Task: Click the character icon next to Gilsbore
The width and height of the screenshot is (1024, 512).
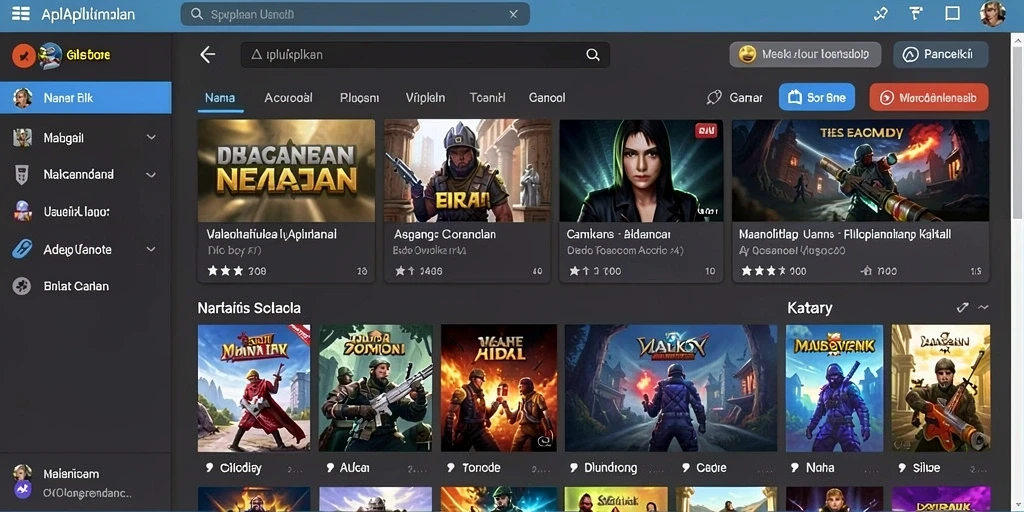Action: pyautogui.click(x=50, y=56)
